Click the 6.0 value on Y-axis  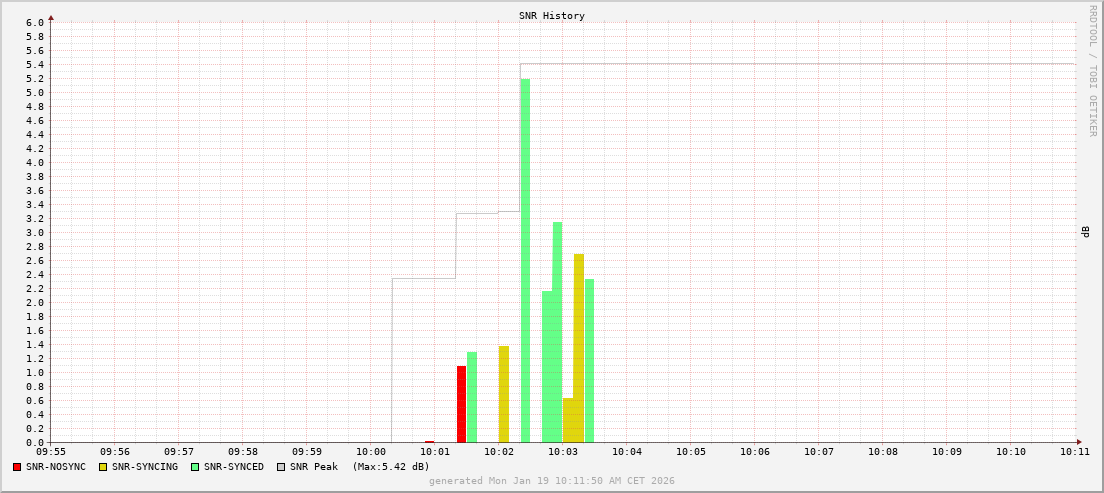(34, 23)
